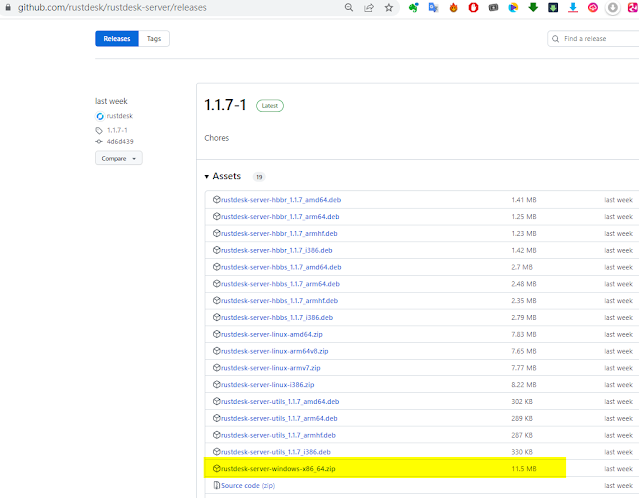The height and width of the screenshot is (498, 639).
Task: Click the file icon beside Source code (zip)
Action: [217, 485]
